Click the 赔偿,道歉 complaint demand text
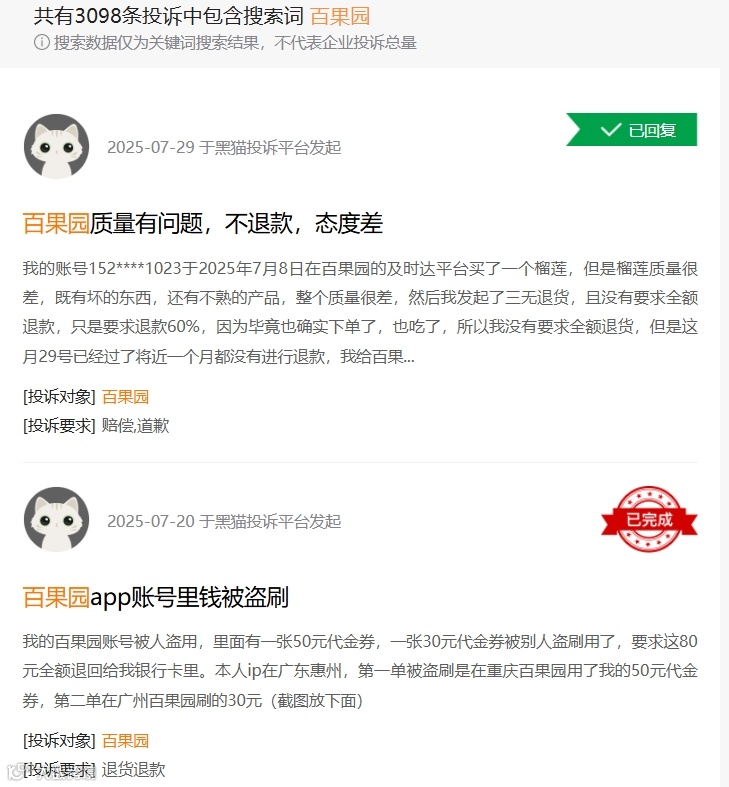 click(136, 426)
